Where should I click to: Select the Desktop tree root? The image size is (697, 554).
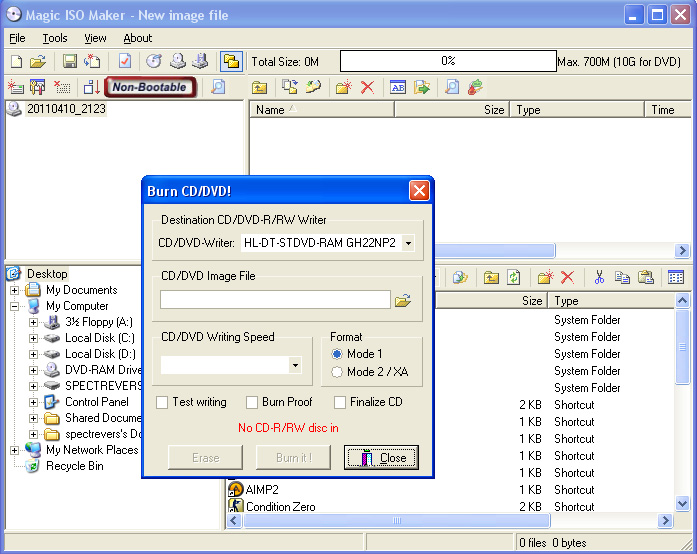(47, 274)
